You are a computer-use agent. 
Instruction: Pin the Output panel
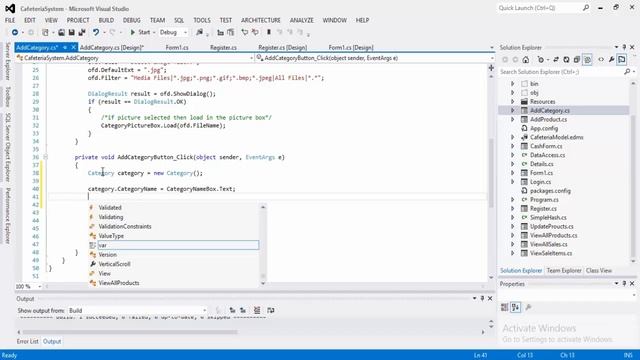click(482, 299)
